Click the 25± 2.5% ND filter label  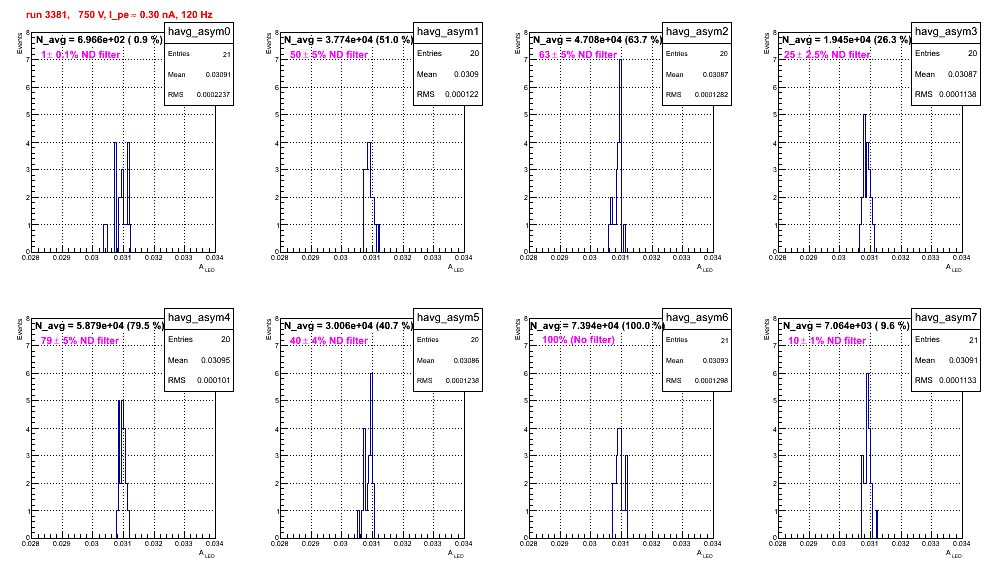coord(827,55)
